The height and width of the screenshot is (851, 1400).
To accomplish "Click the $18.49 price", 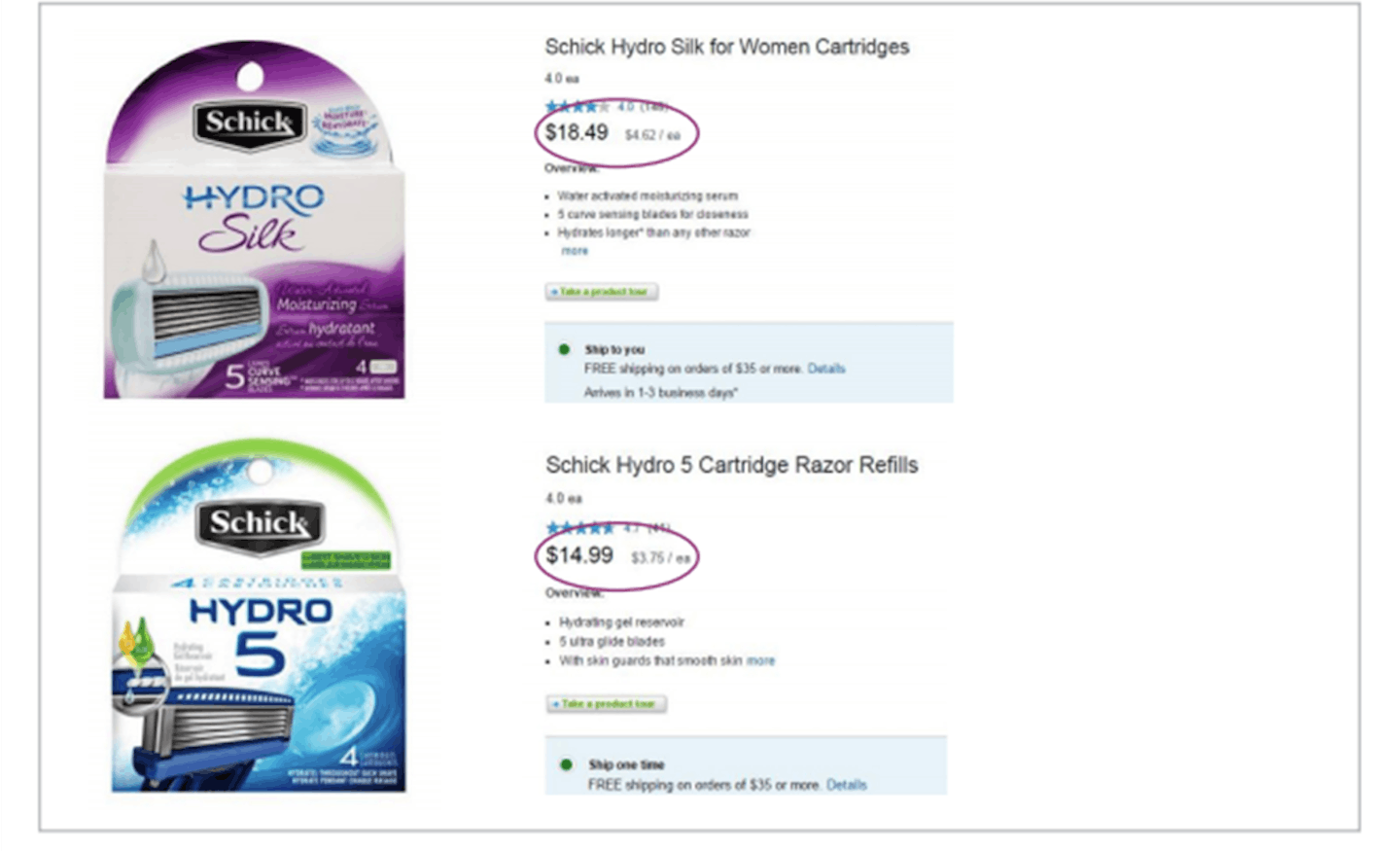I will [x=577, y=132].
